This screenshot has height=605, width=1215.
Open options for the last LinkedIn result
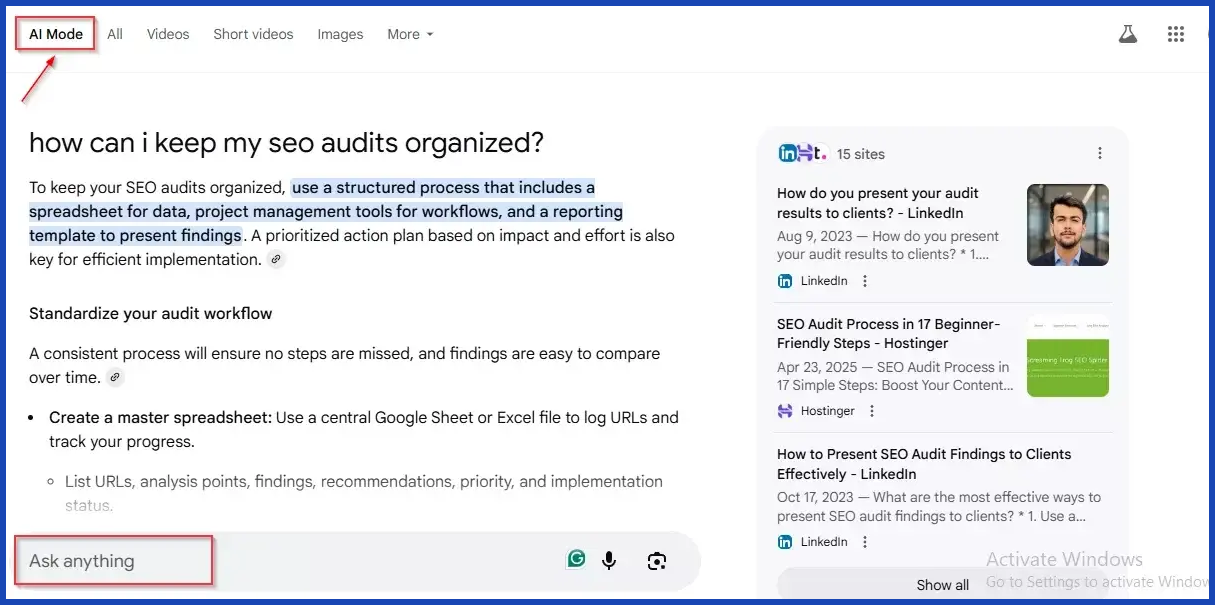pos(865,542)
